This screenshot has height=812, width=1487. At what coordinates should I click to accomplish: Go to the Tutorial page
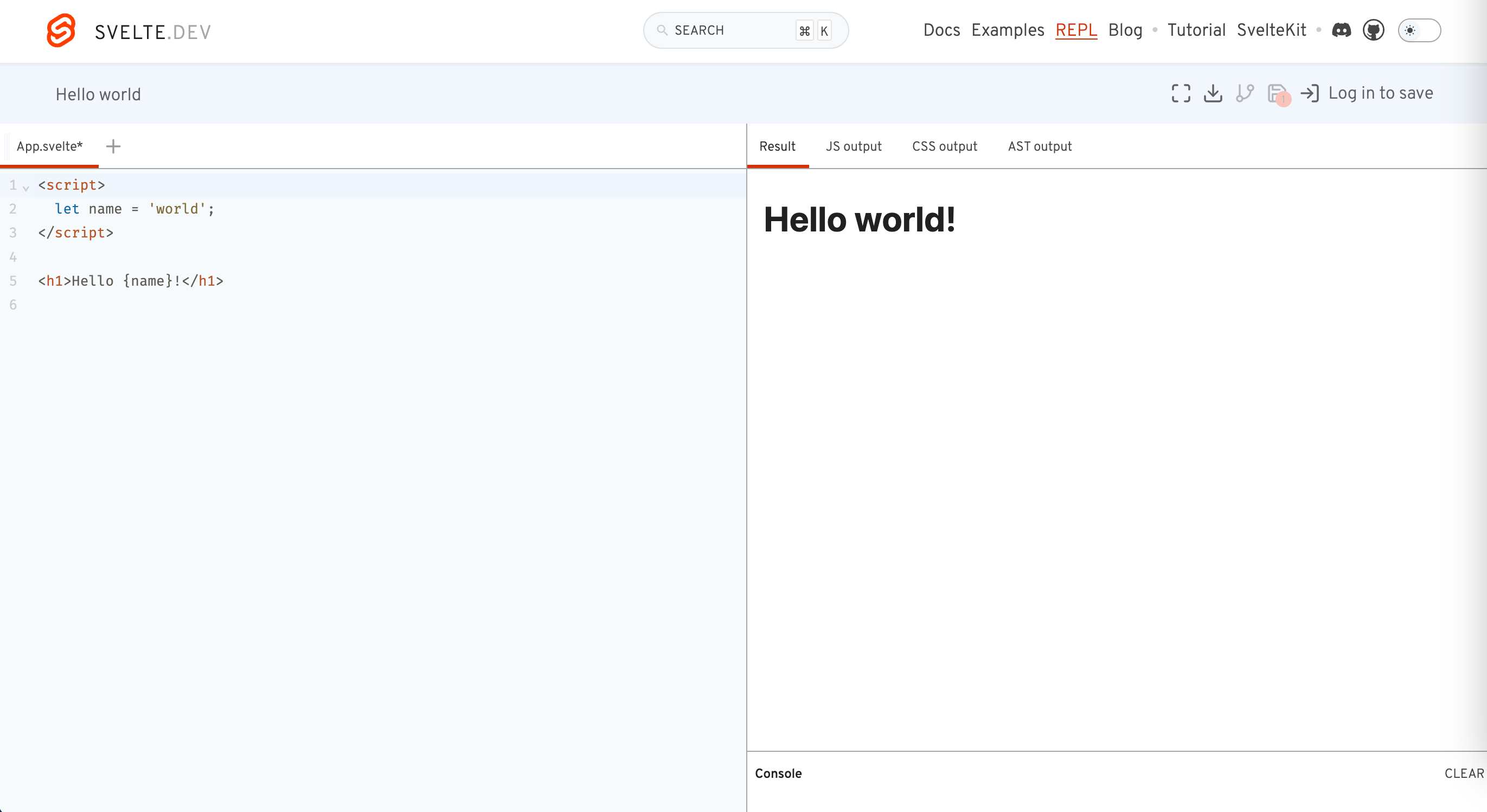1196,30
